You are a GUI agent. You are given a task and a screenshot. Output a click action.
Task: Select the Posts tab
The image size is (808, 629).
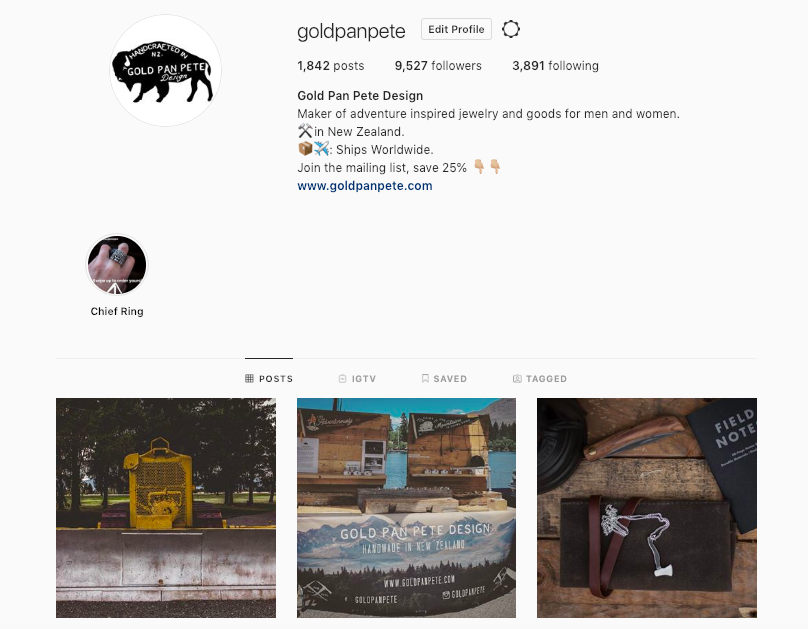tap(269, 379)
